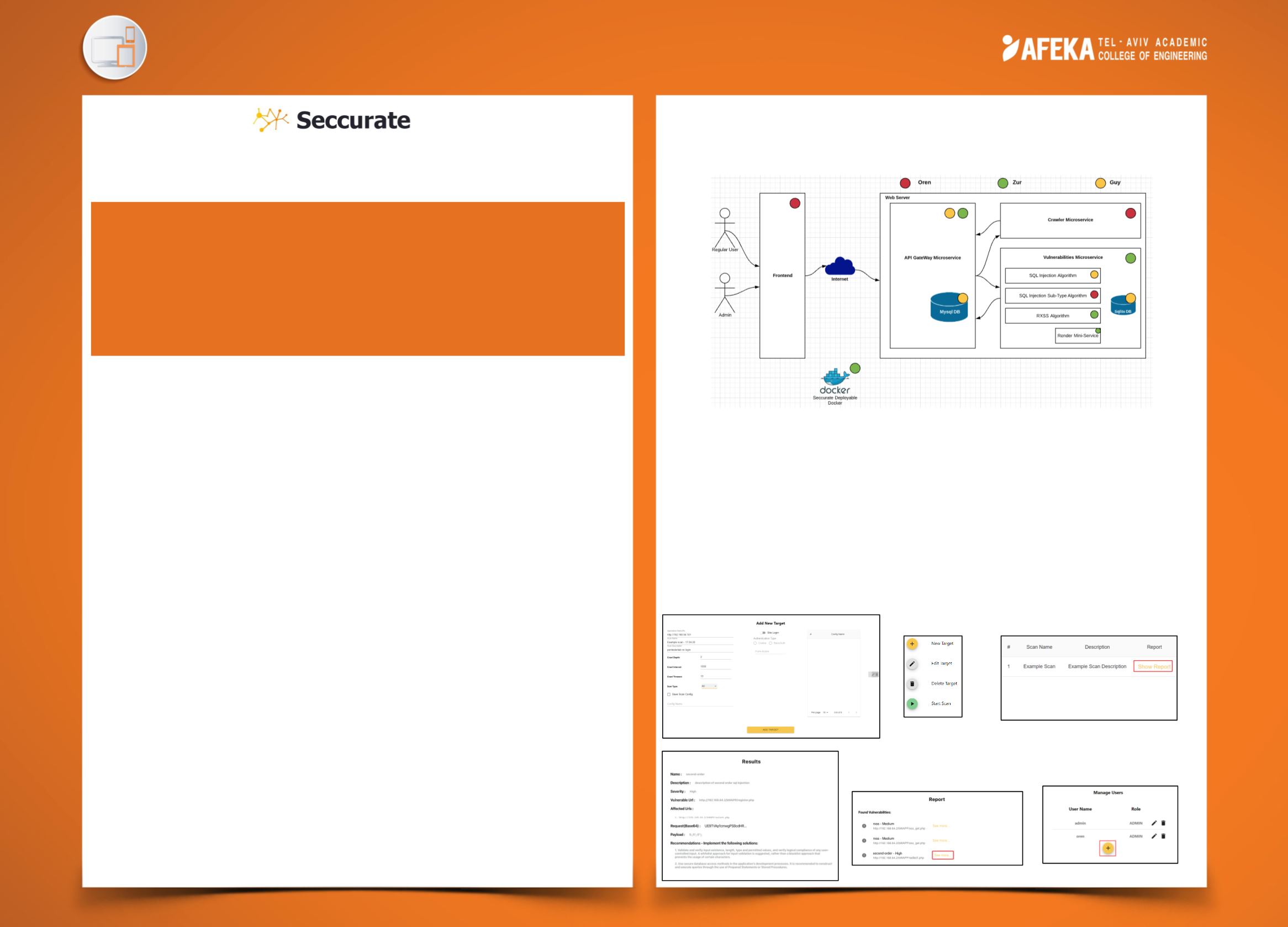Click the Manage Users heading

coord(1108,792)
